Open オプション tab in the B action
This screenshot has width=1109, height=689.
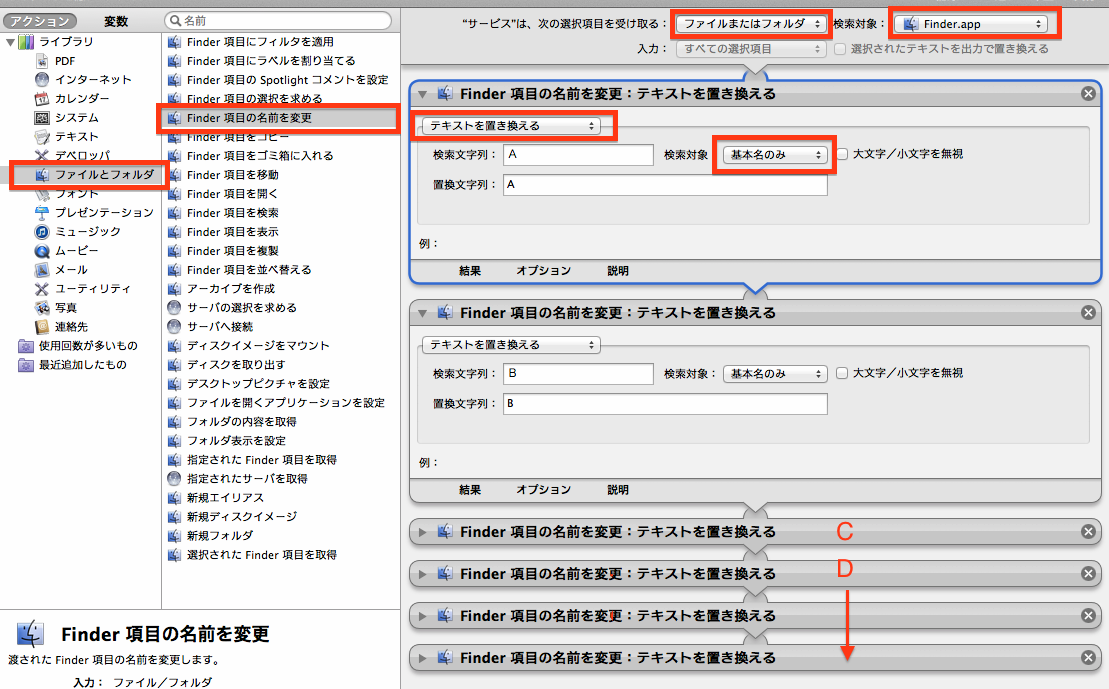point(543,490)
